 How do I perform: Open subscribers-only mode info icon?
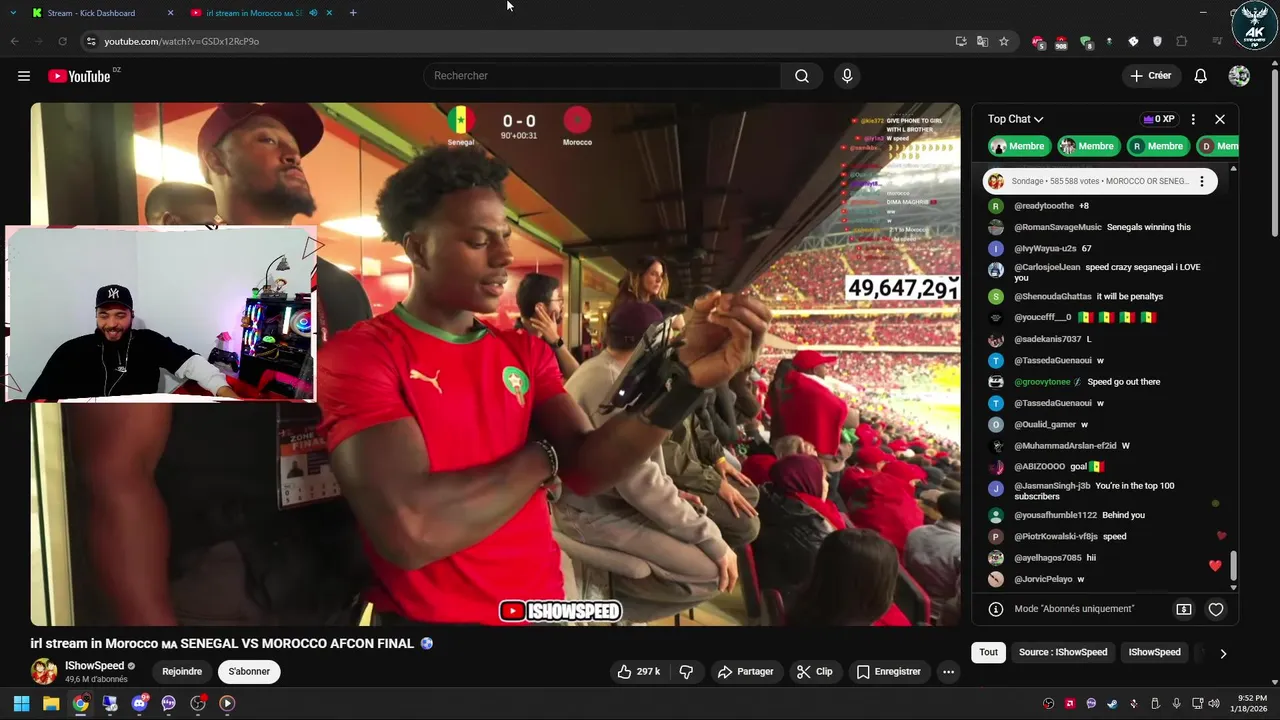tap(996, 609)
